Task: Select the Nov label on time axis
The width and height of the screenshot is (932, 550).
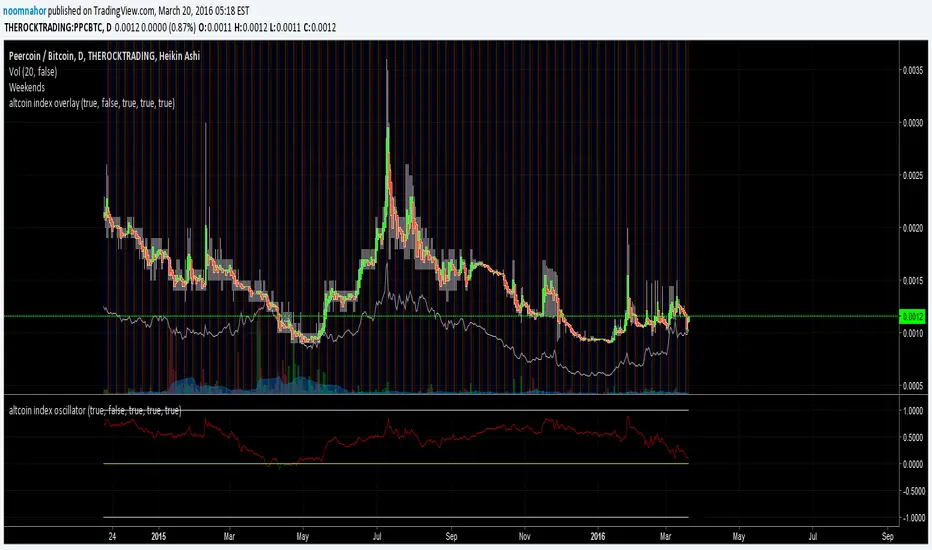Action: pyautogui.click(x=523, y=535)
